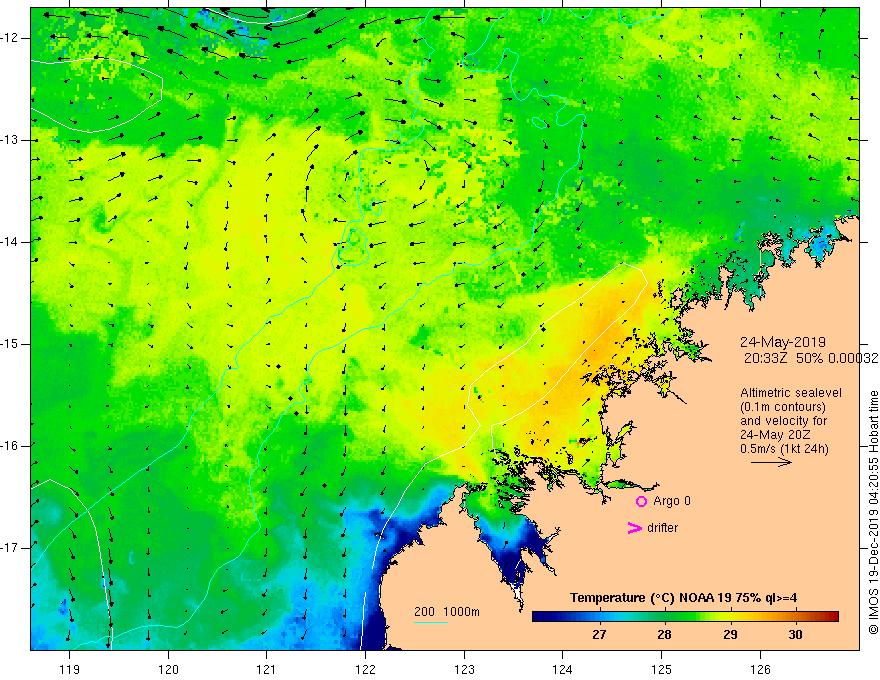Image resolution: width=880 pixels, height=680 pixels.
Task: Click the cyan 200m contour legend line
Action: (430, 622)
